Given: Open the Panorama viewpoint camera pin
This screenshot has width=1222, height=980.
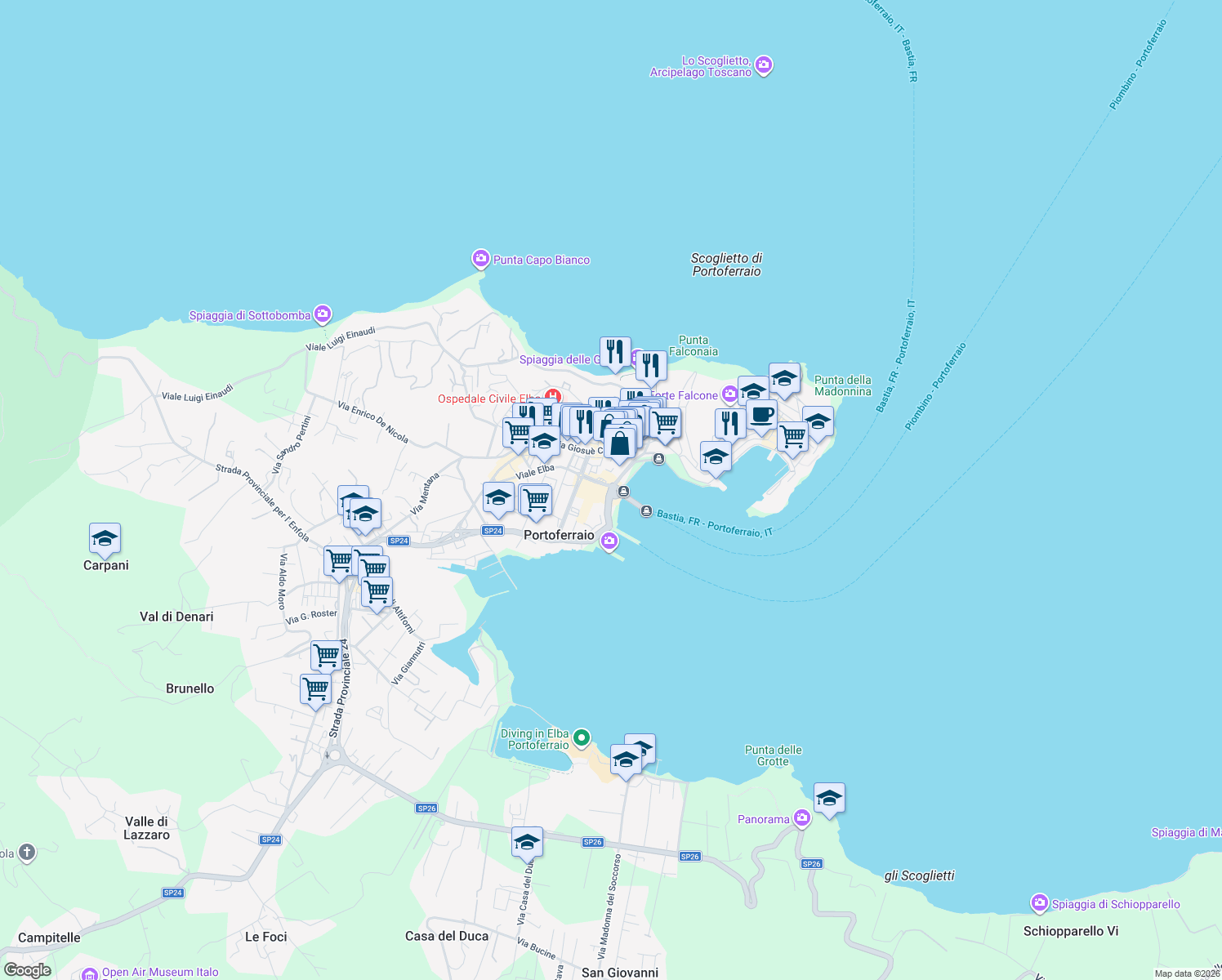Looking at the screenshot, I should tap(801, 818).
